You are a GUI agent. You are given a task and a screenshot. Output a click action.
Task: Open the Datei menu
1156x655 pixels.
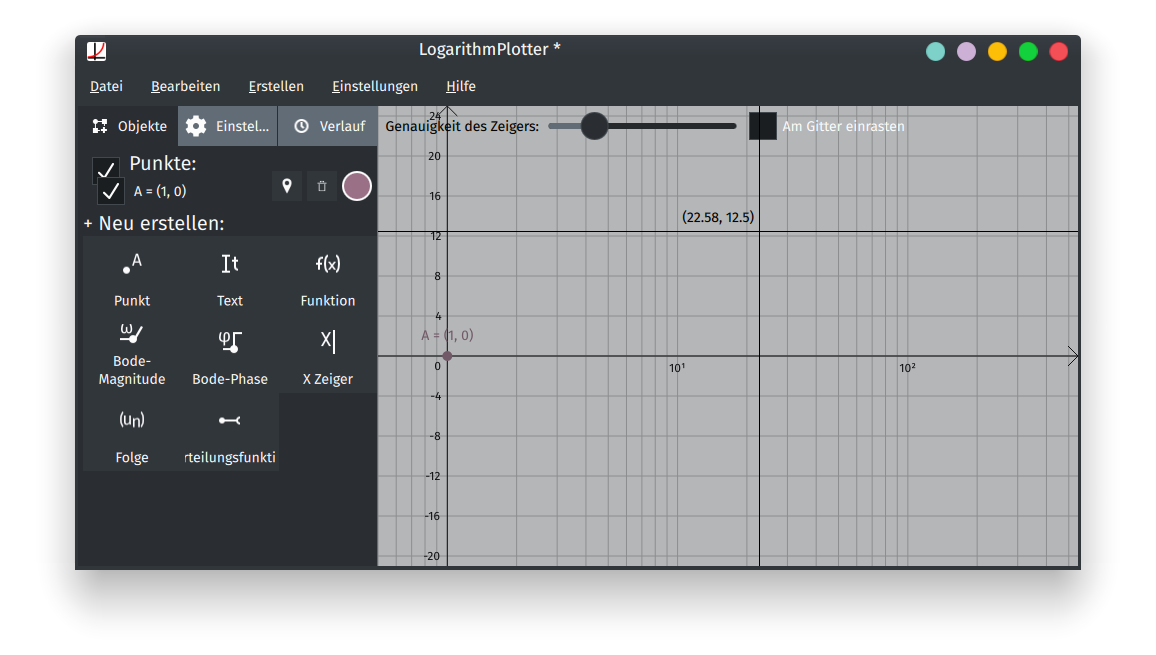coord(106,86)
